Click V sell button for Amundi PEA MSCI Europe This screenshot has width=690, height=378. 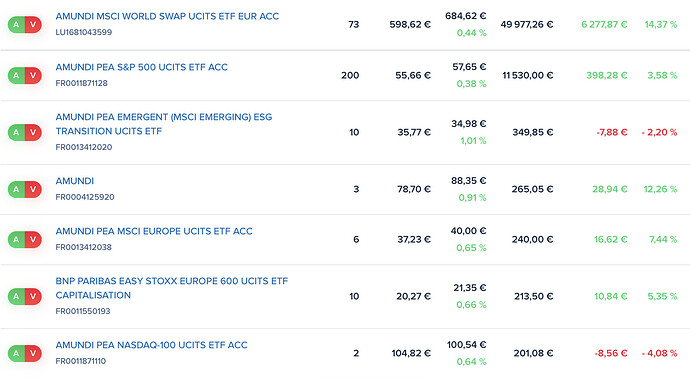33,239
